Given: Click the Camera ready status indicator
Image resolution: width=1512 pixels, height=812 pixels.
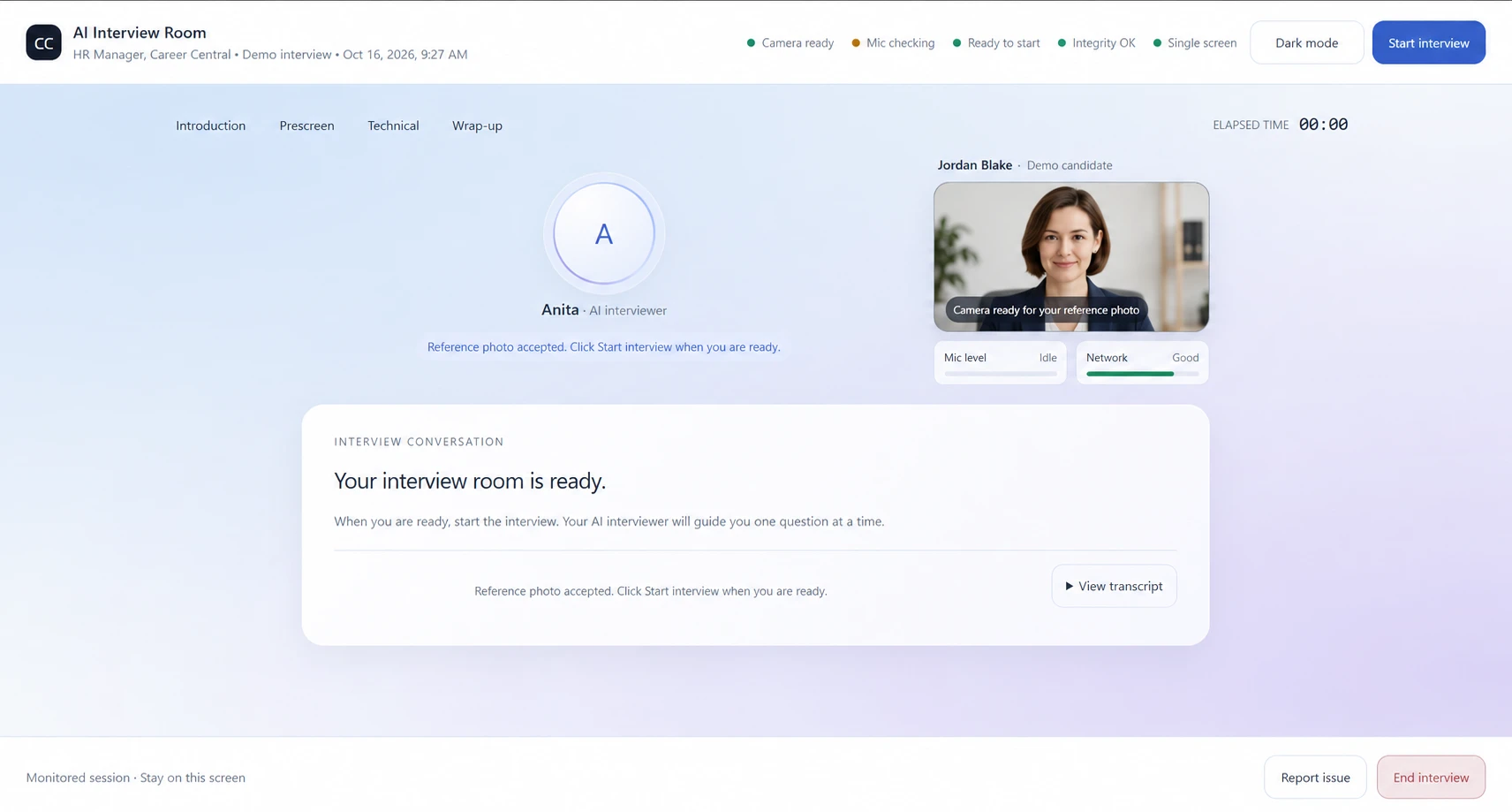Looking at the screenshot, I should coord(790,42).
